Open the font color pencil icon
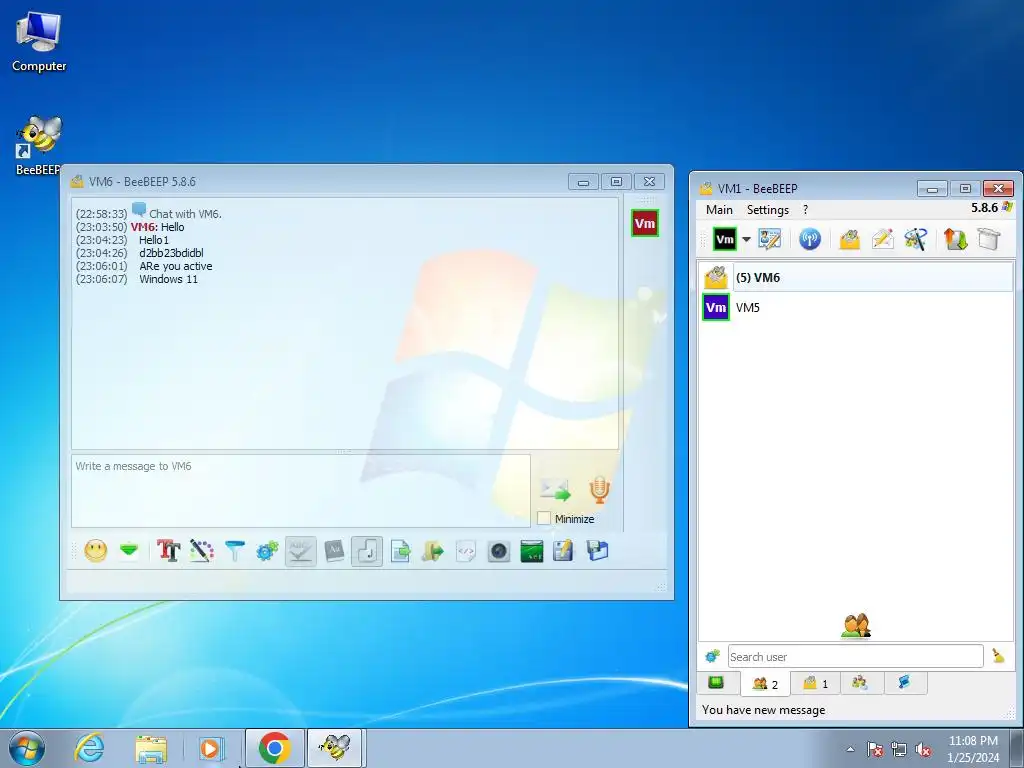1024x768 pixels. click(x=202, y=551)
